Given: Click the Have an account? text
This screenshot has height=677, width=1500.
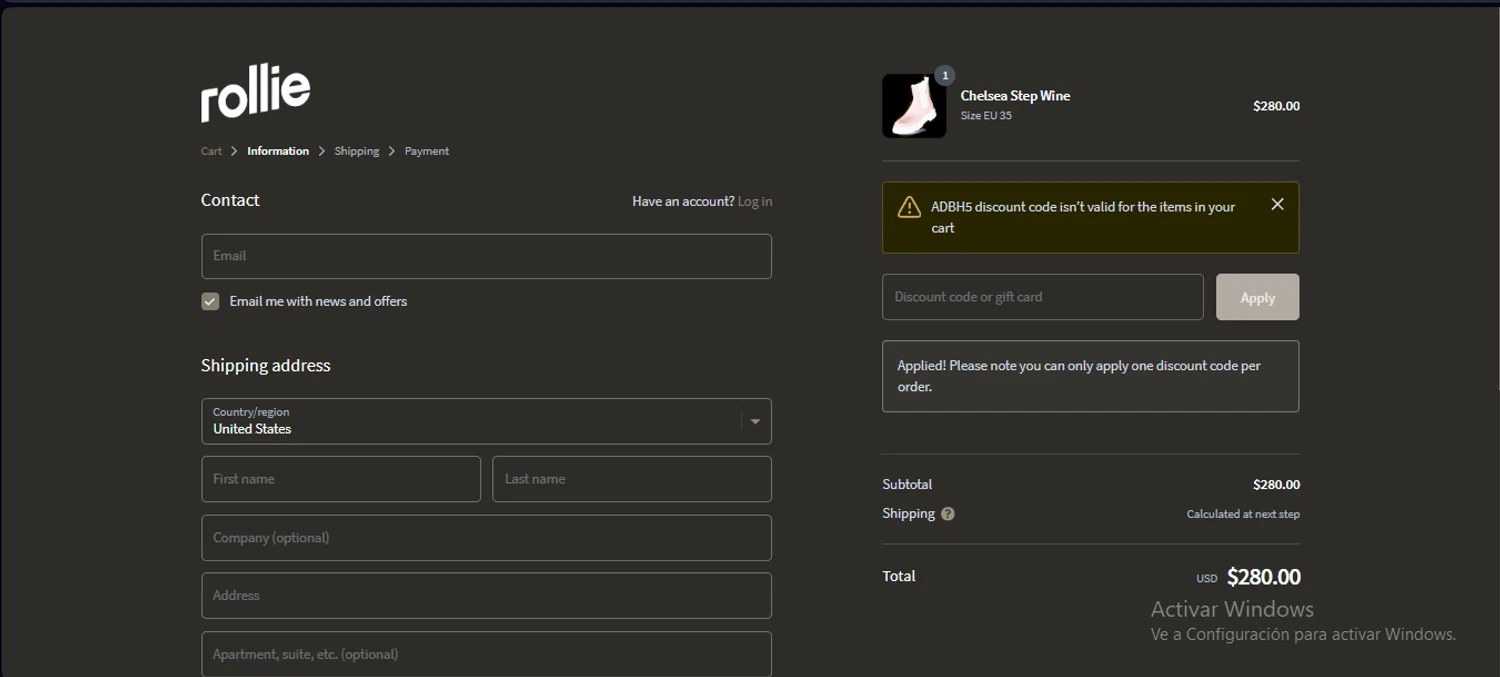Looking at the screenshot, I should click(683, 201).
